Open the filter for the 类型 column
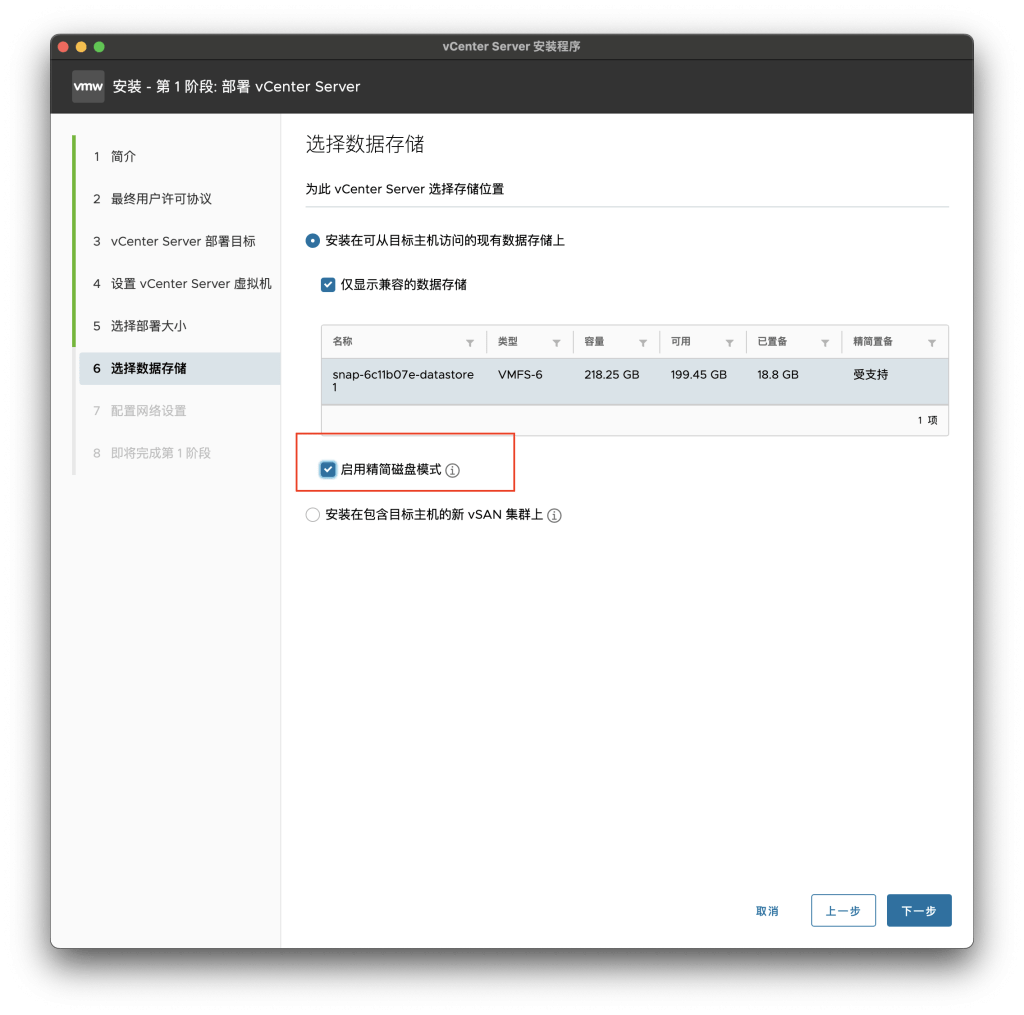The height and width of the screenshot is (1015, 1024). pos(556,343)
